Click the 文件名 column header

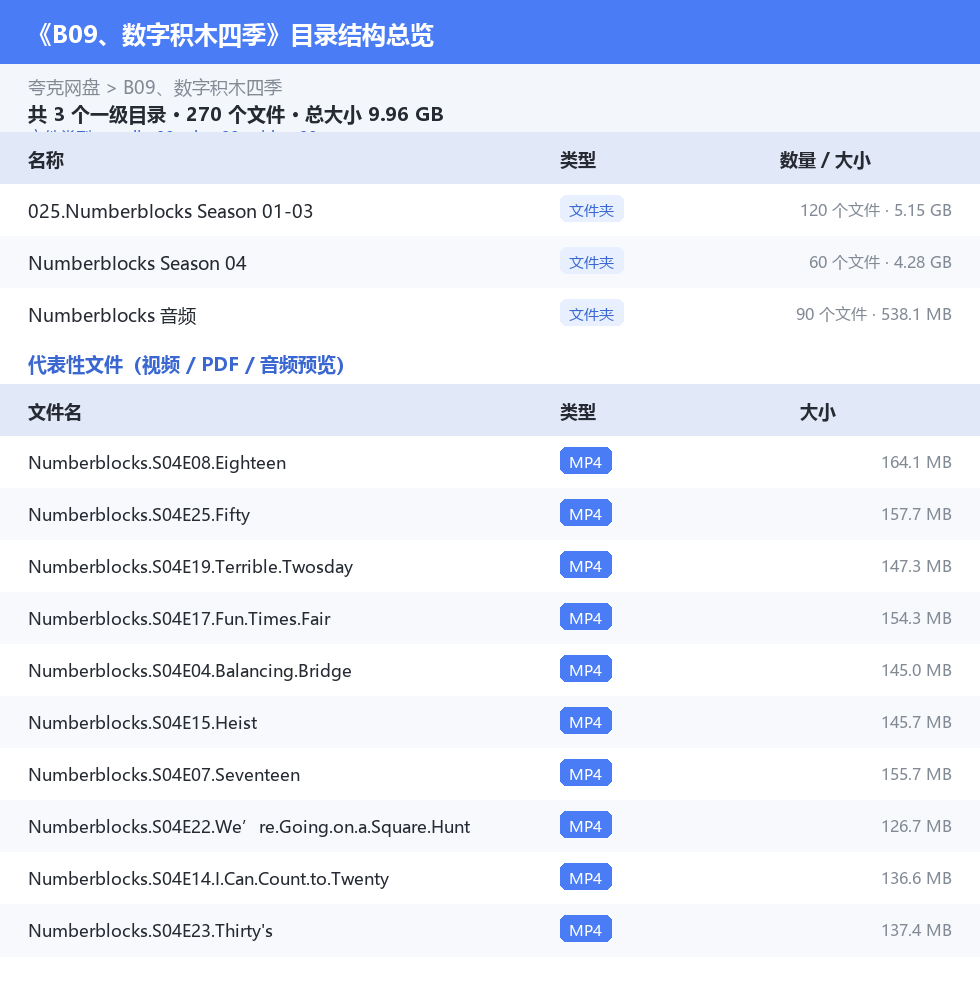click(x=55, y=412)
